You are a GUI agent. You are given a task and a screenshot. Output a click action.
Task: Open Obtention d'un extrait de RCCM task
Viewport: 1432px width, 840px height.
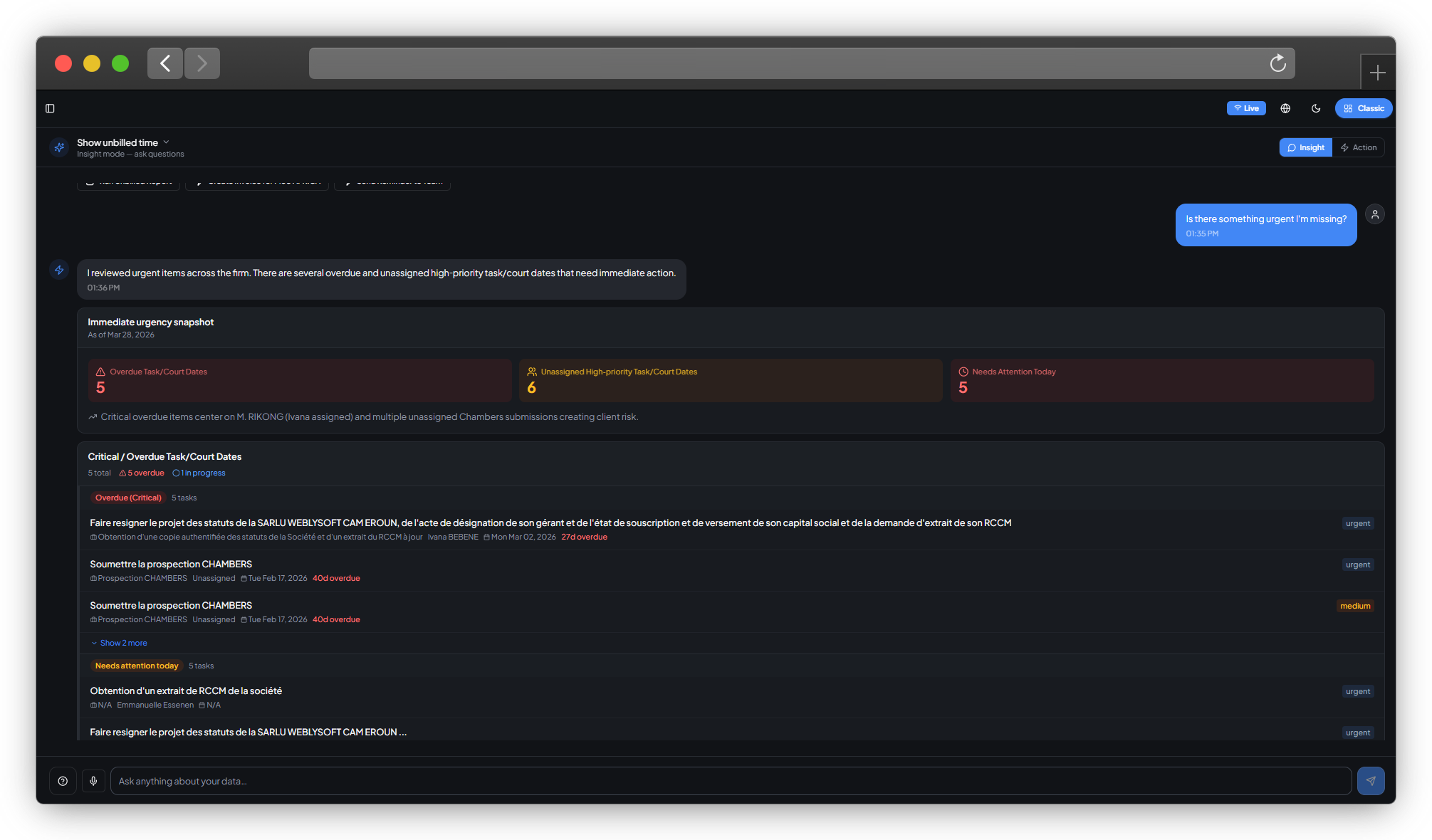(186, 691)
